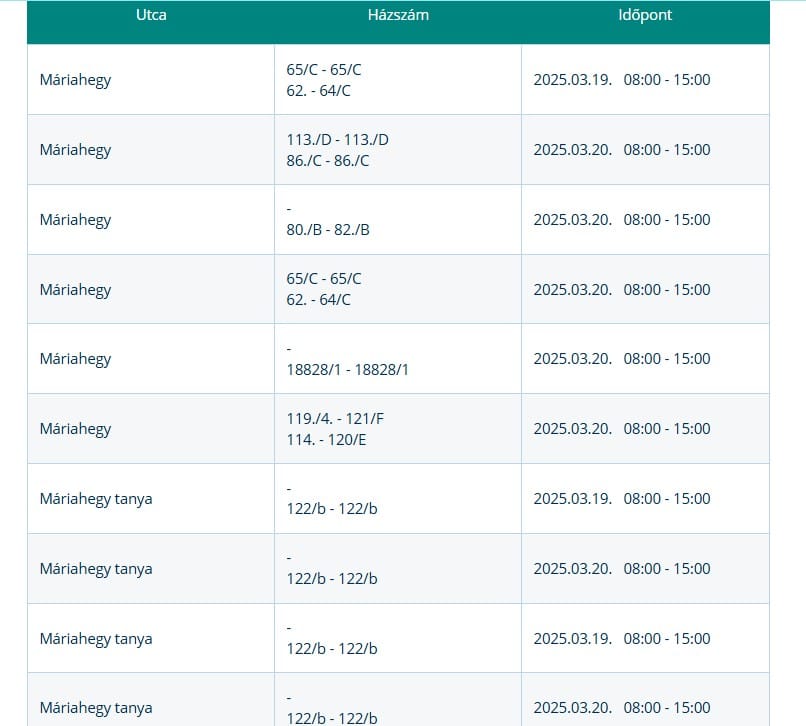Select the date cell in the 80./B row

click(x=621, y=220)
